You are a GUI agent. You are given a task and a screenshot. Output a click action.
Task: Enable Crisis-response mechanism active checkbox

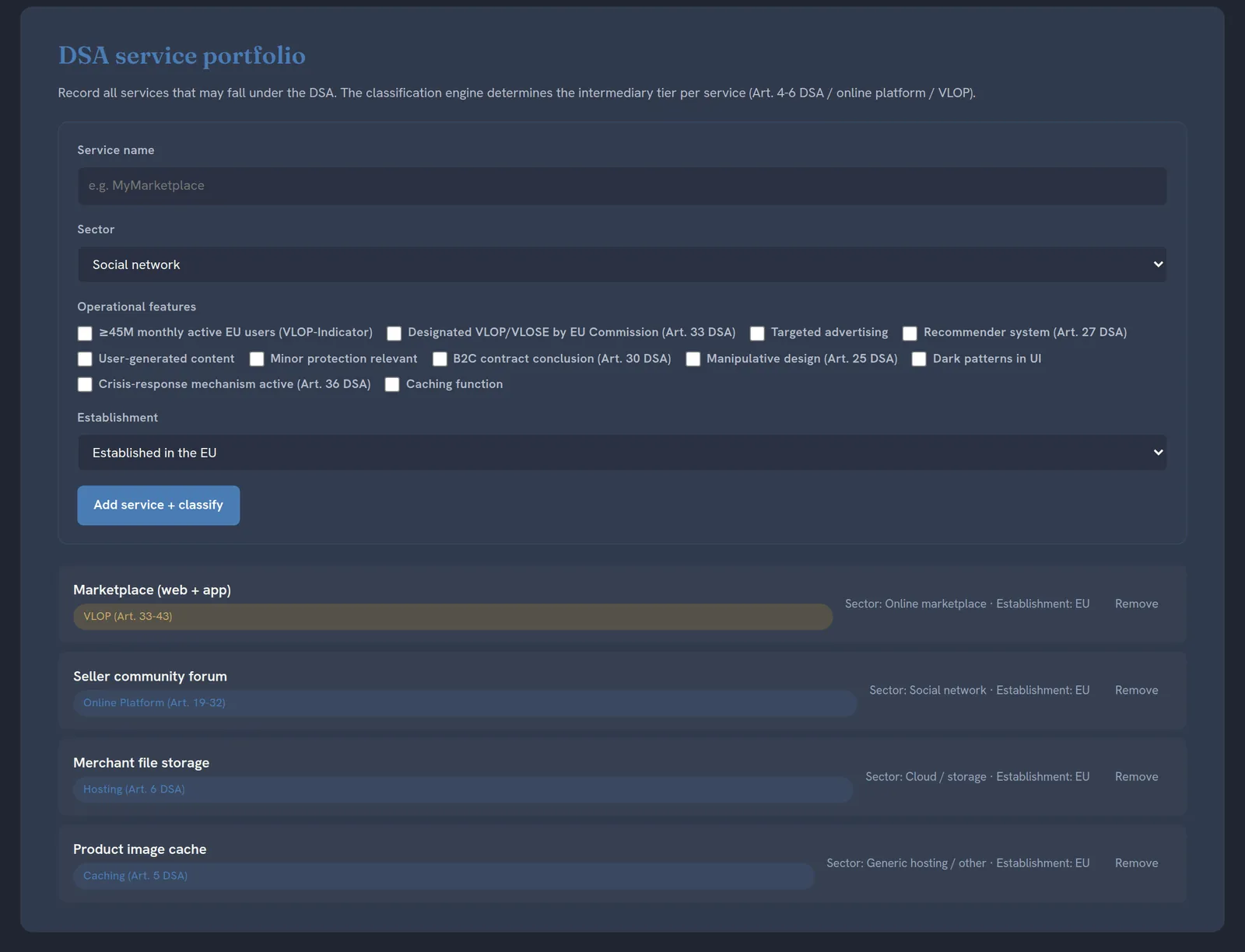coord(85,384)
